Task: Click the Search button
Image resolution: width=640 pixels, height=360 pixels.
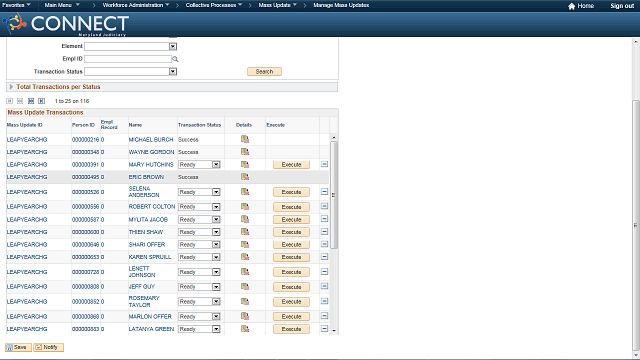Action: coord(264,71)
